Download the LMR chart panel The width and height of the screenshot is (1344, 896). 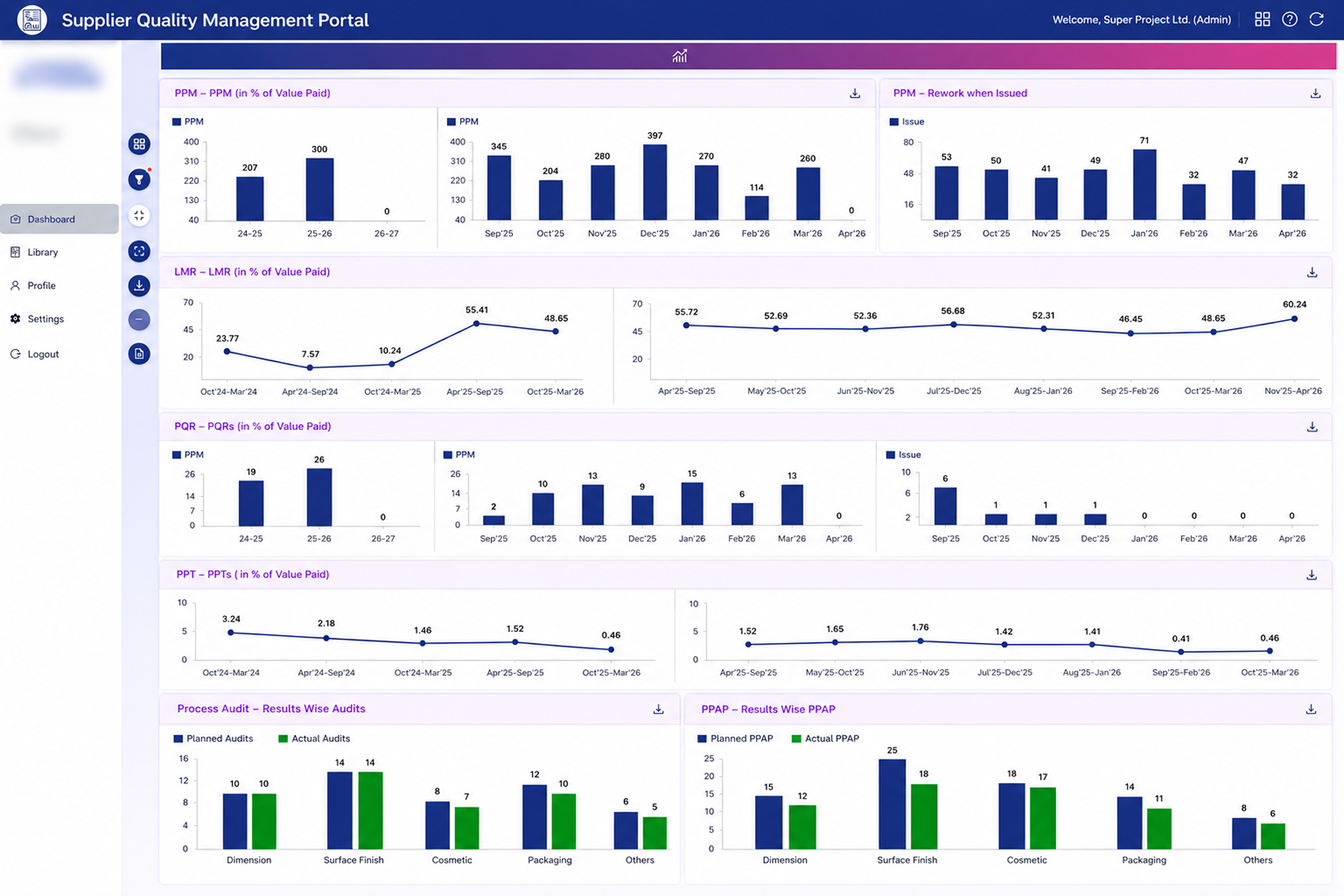[1312, 272]
